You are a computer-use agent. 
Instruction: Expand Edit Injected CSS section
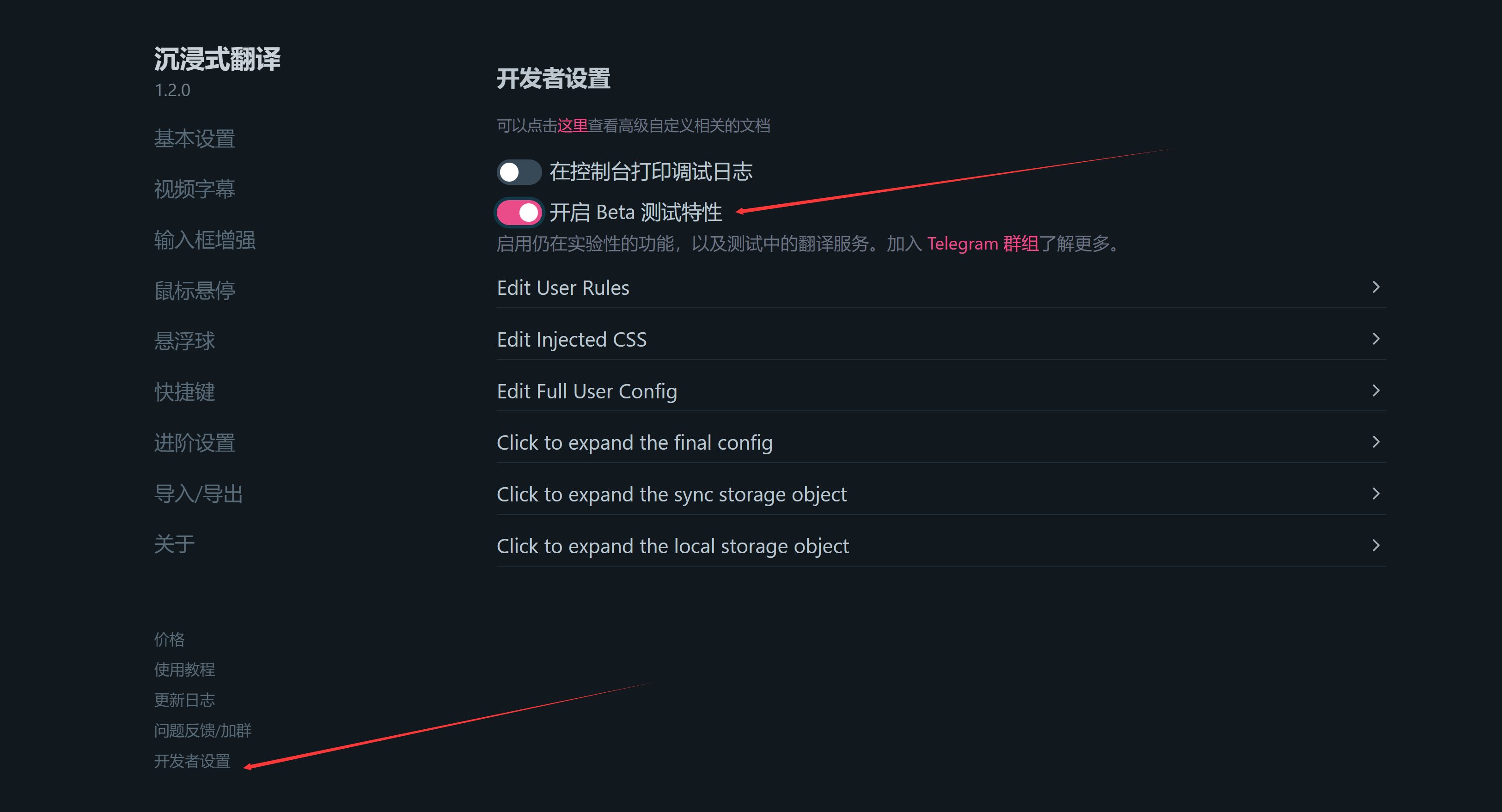941,339
